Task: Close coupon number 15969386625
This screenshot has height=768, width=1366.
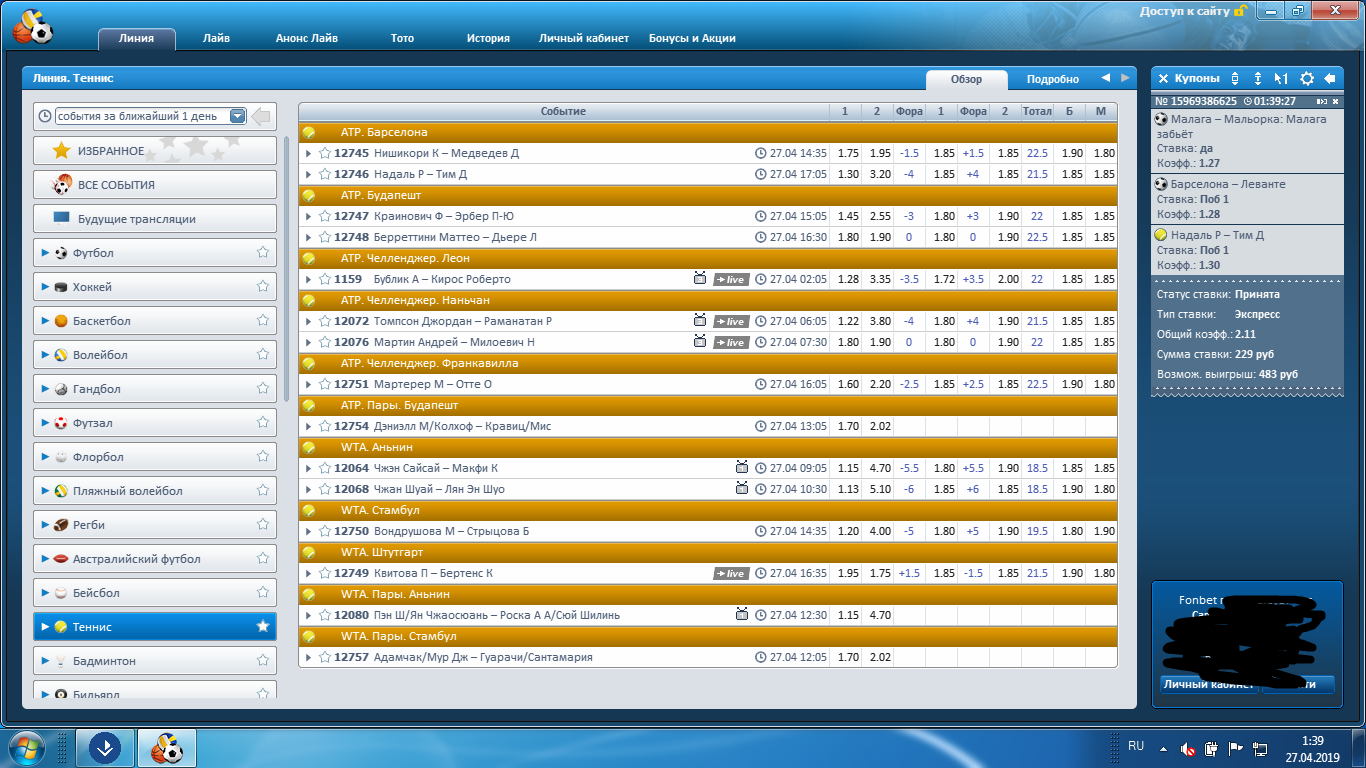Action: click(1335, 101)
